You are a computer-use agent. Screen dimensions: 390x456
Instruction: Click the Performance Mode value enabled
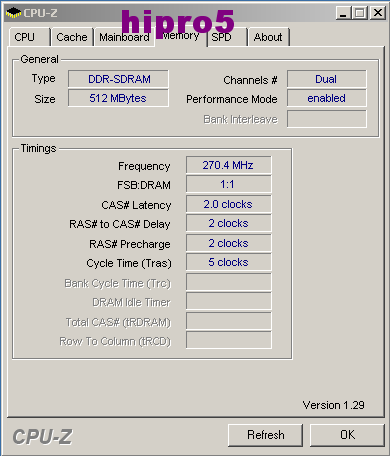coord(327,98)
